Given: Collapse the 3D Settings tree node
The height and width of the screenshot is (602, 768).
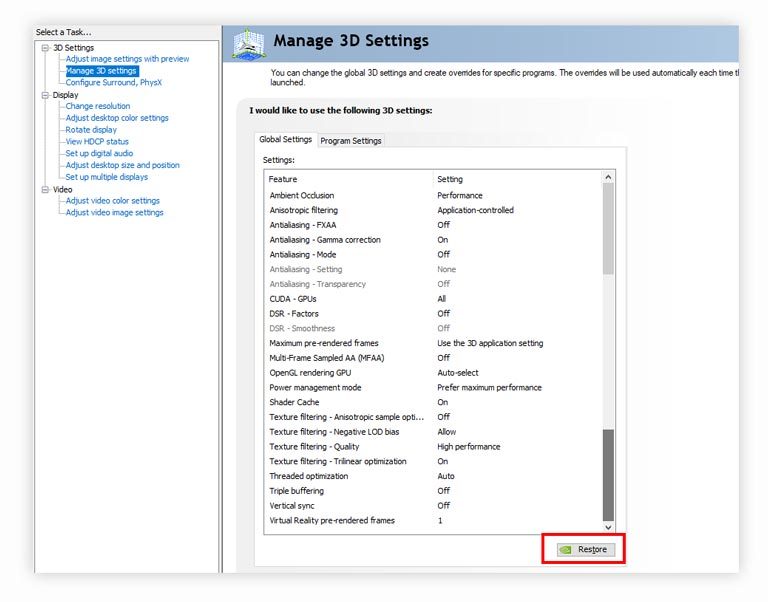Looking at the screenshot, I should coord(46,48).
